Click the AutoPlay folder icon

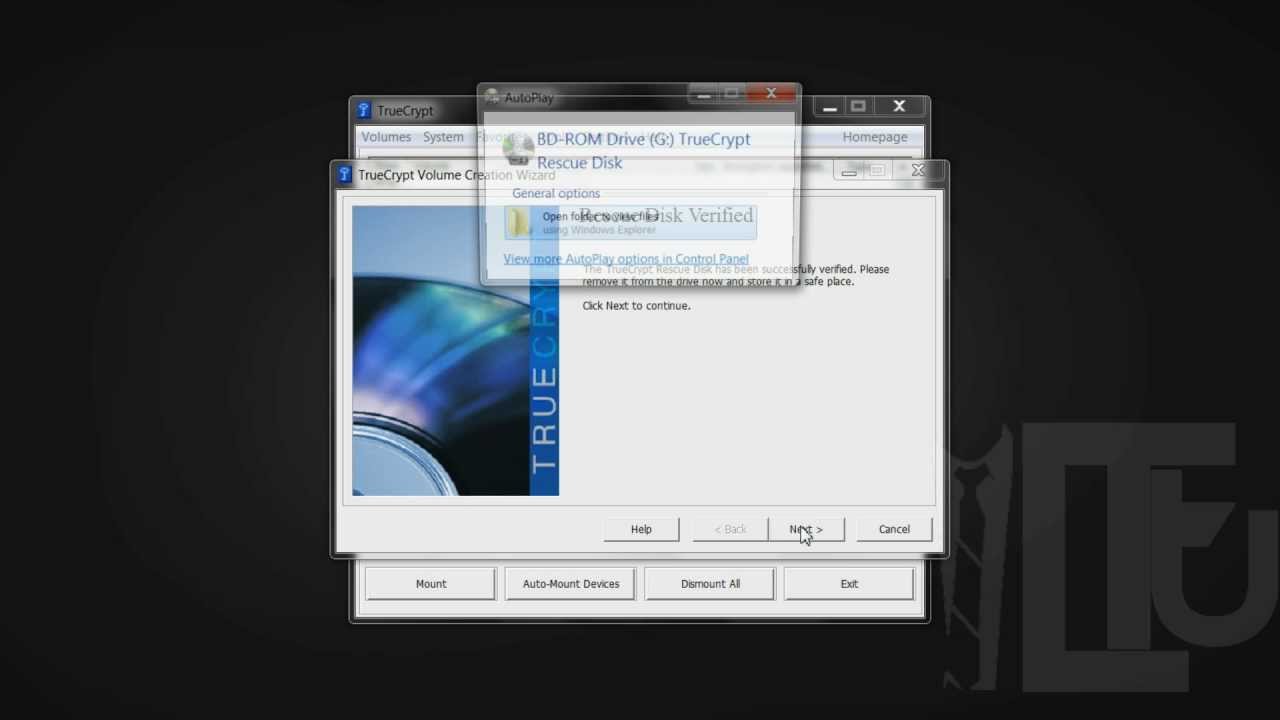pos(520,222)
